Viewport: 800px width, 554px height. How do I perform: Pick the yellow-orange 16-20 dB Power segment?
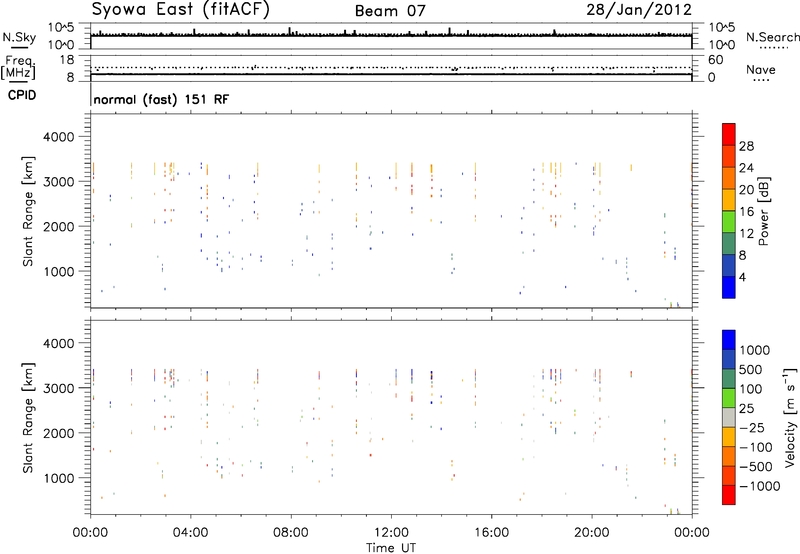pos(729,200)
